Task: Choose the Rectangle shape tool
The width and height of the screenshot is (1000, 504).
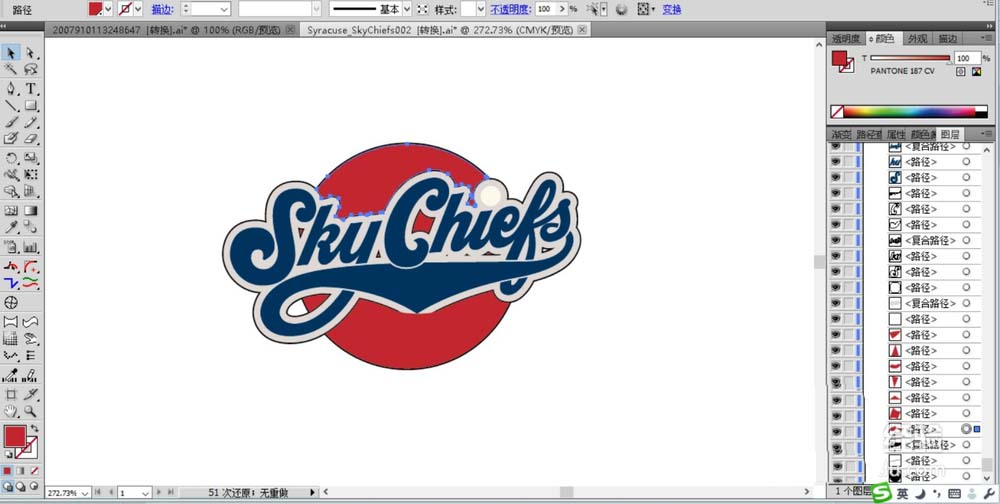Action: pyautogui.click(x=31, y=106)
